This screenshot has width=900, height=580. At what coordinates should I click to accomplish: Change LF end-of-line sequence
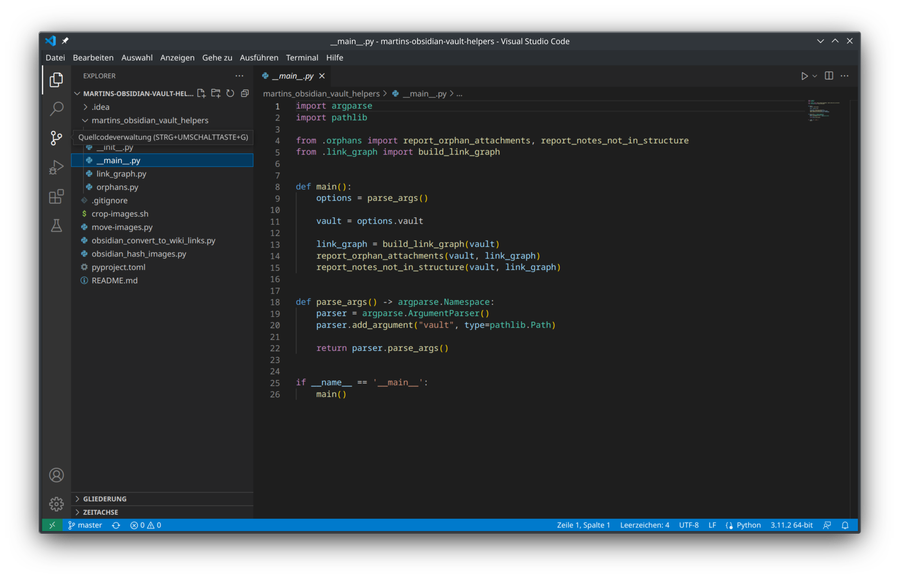pyautogui.click(x=712, y=525)
